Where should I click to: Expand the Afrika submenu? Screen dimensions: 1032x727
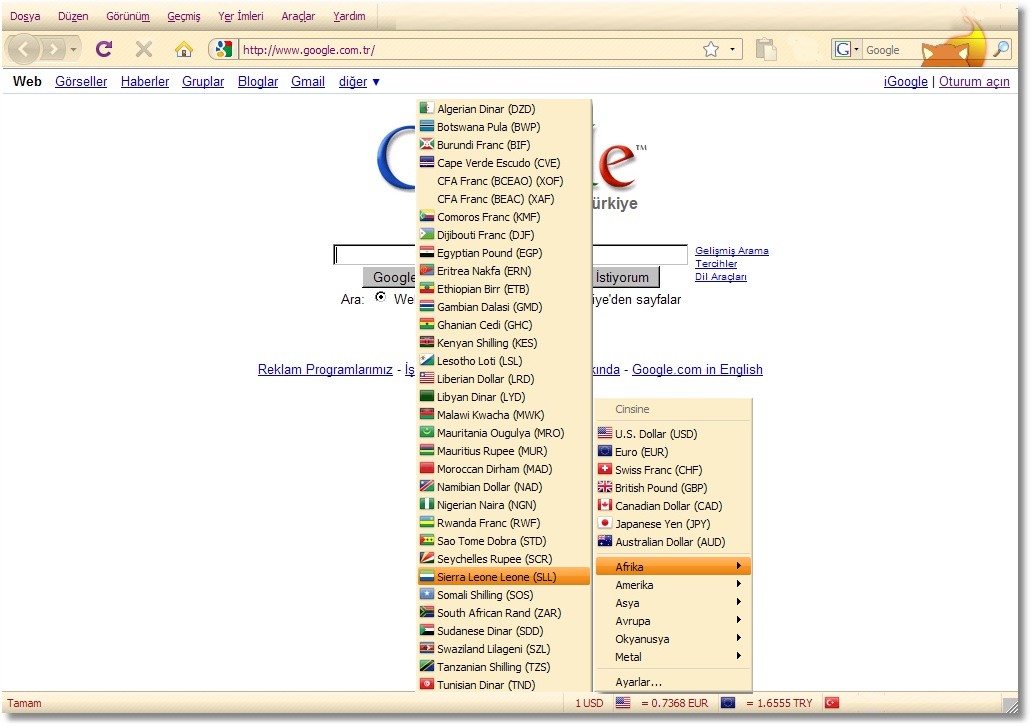coord(673,566)
